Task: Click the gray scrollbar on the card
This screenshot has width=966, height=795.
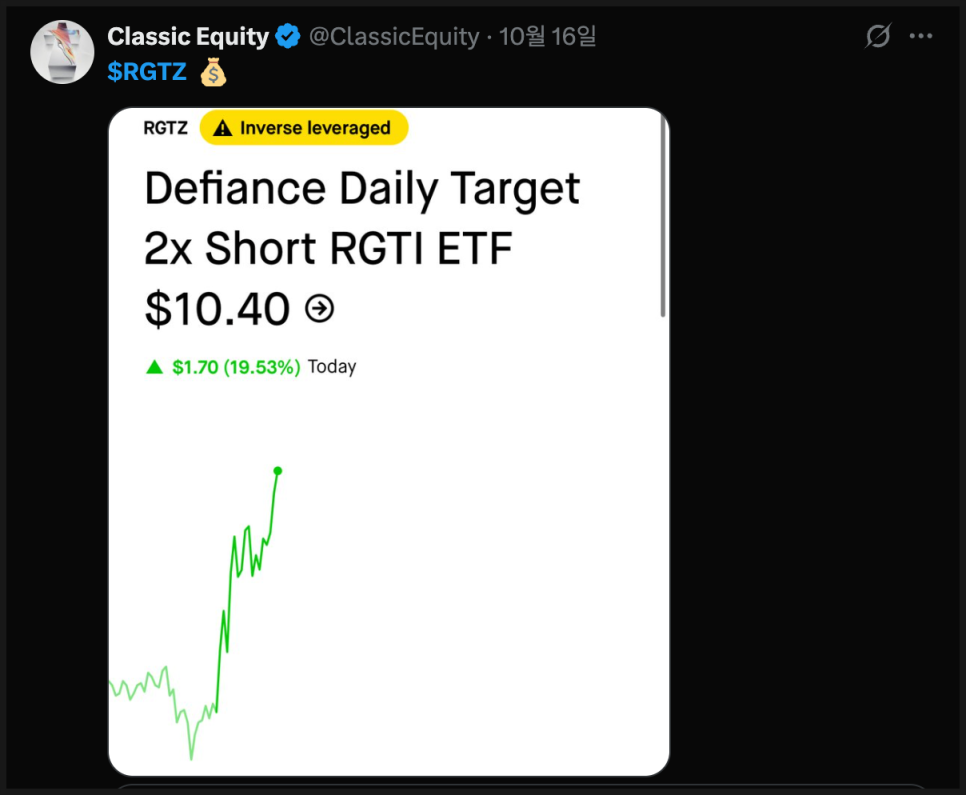Action: pos(664,215)
